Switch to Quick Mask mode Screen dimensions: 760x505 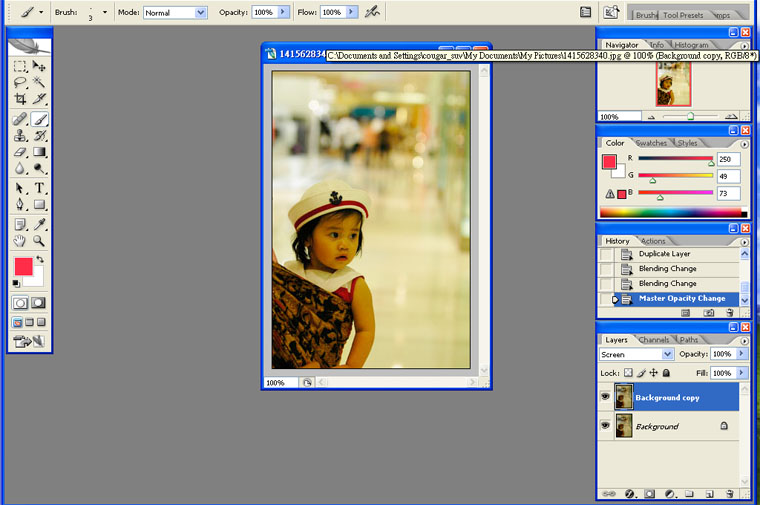[38, 303]
